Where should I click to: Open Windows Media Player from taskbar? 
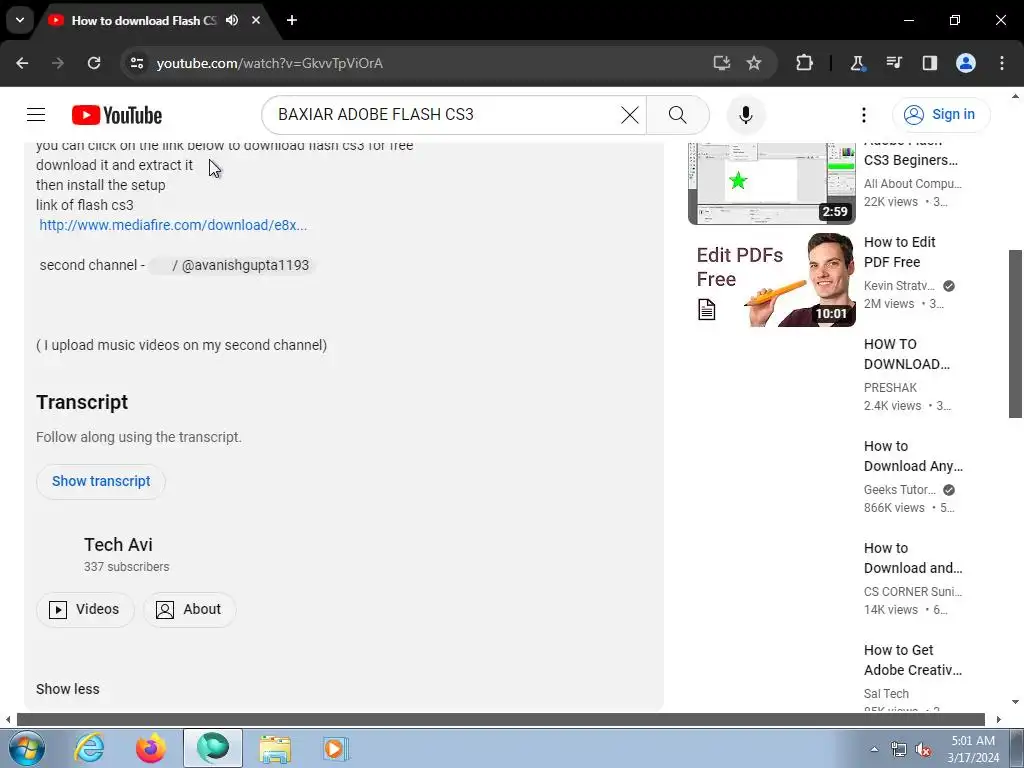click(x=336, y=748)
